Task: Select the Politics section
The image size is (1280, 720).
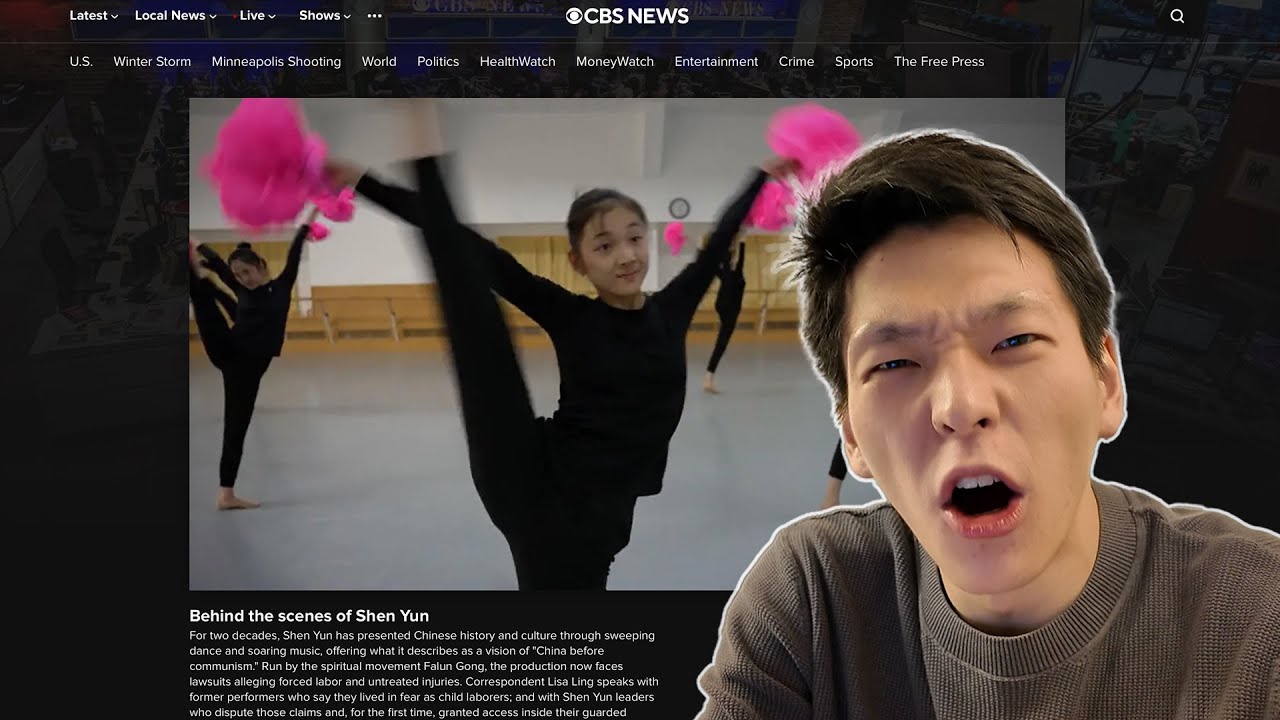Action: (438, 62)
